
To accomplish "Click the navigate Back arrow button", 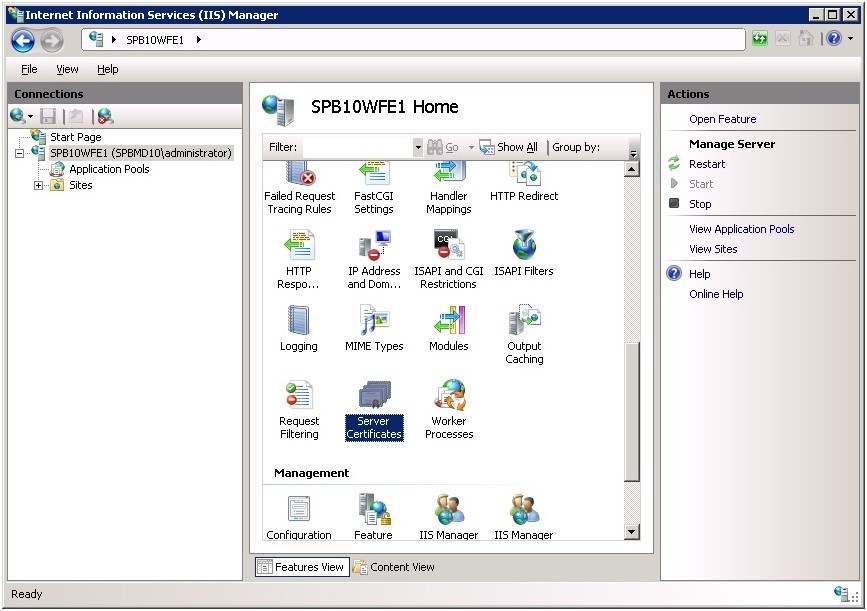I will coord(23,40).
